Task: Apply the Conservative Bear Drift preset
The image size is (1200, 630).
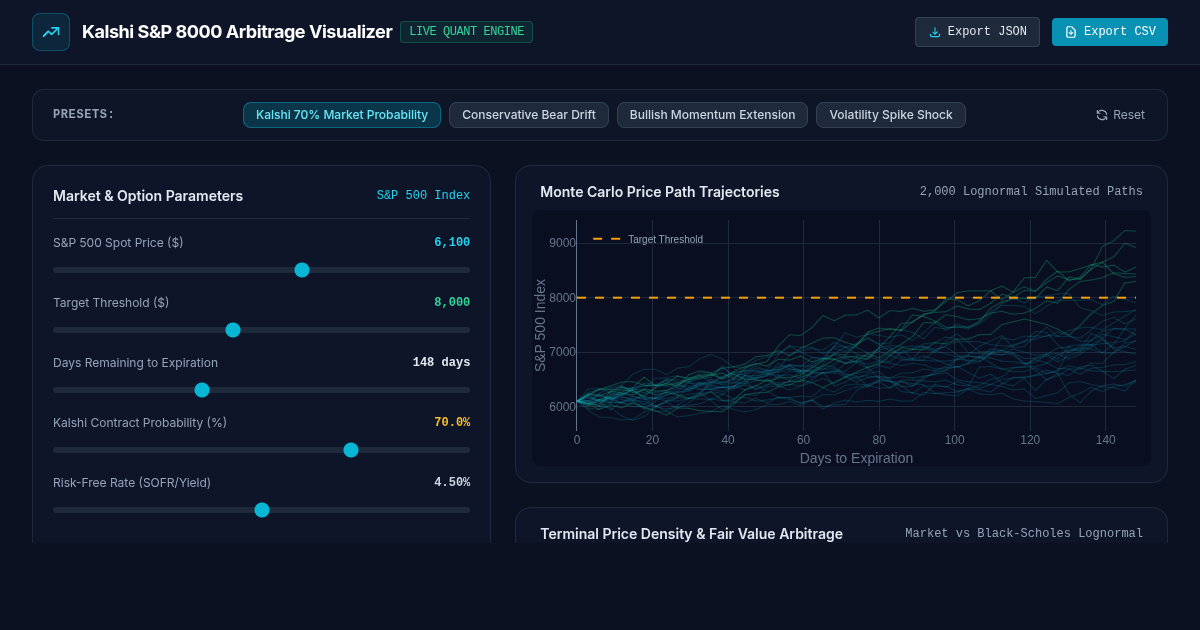Action: coord(529,115)
